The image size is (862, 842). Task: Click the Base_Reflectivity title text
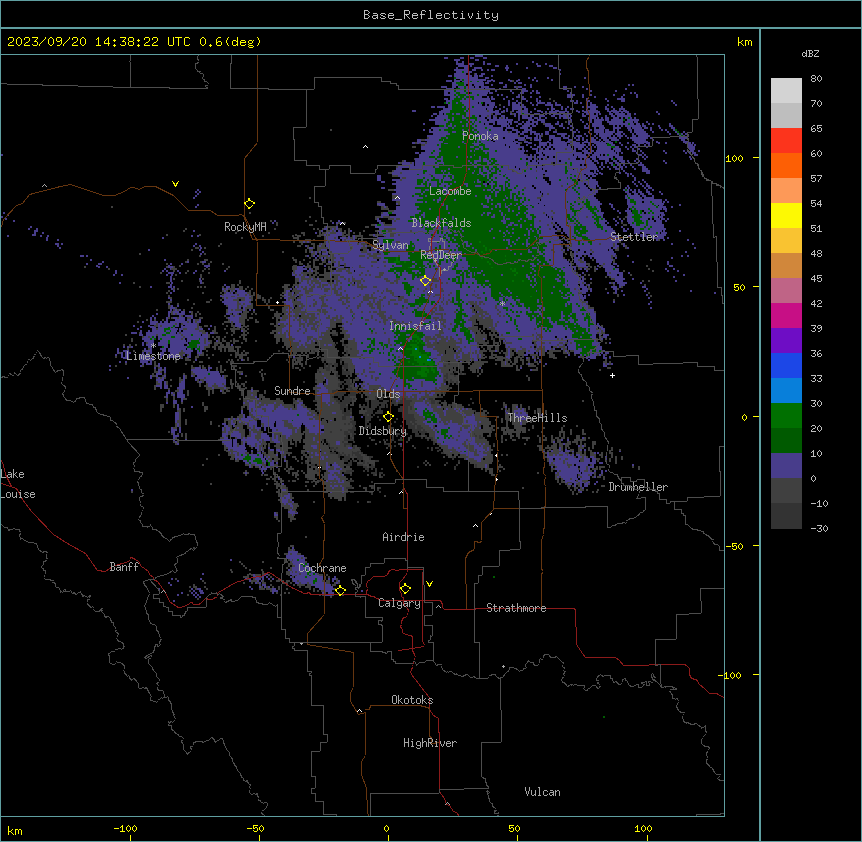pos(431,15)
